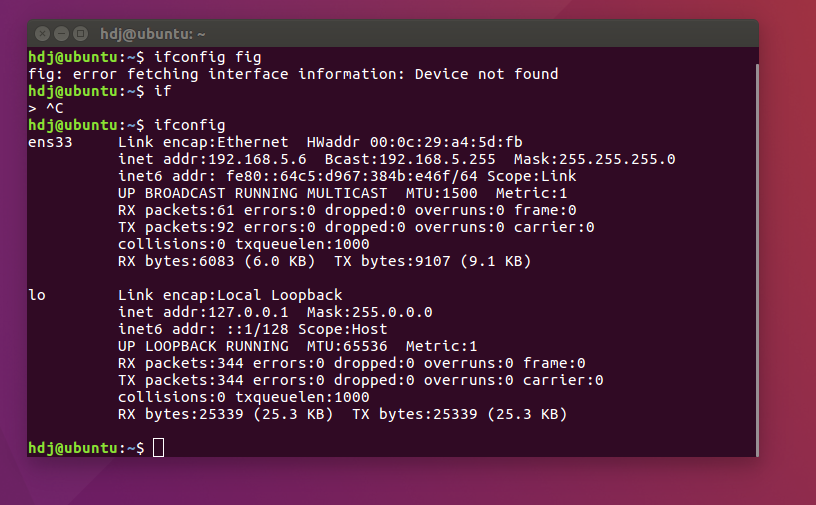Click the 'Device not found' error text

(x=486, y=74)
